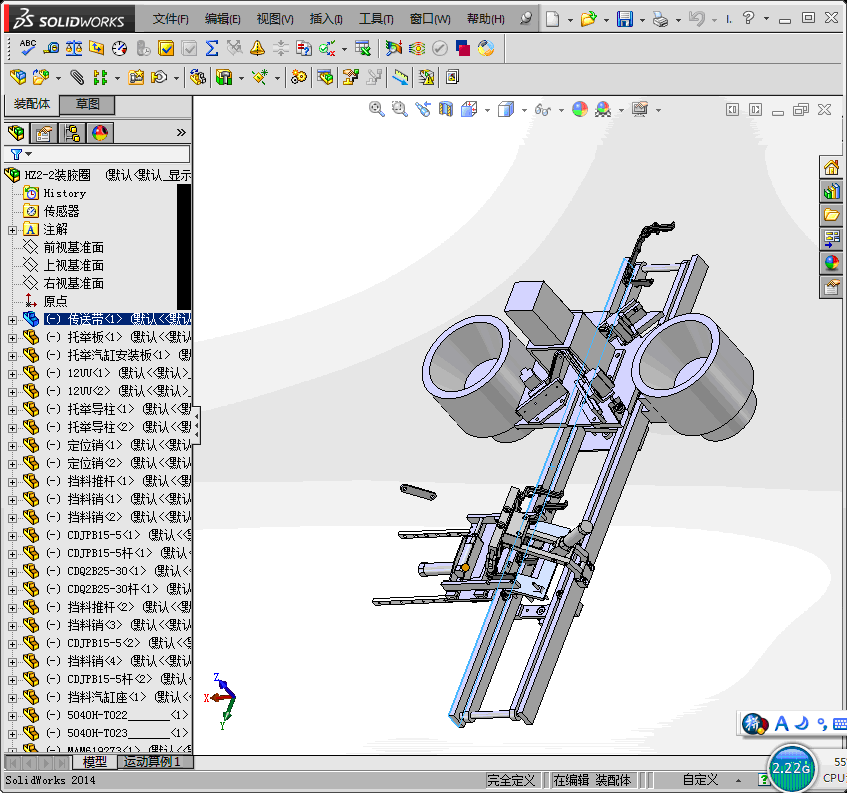
Task: Switch to the 装配体 toolbar tab
Action: tap(32, 104)
